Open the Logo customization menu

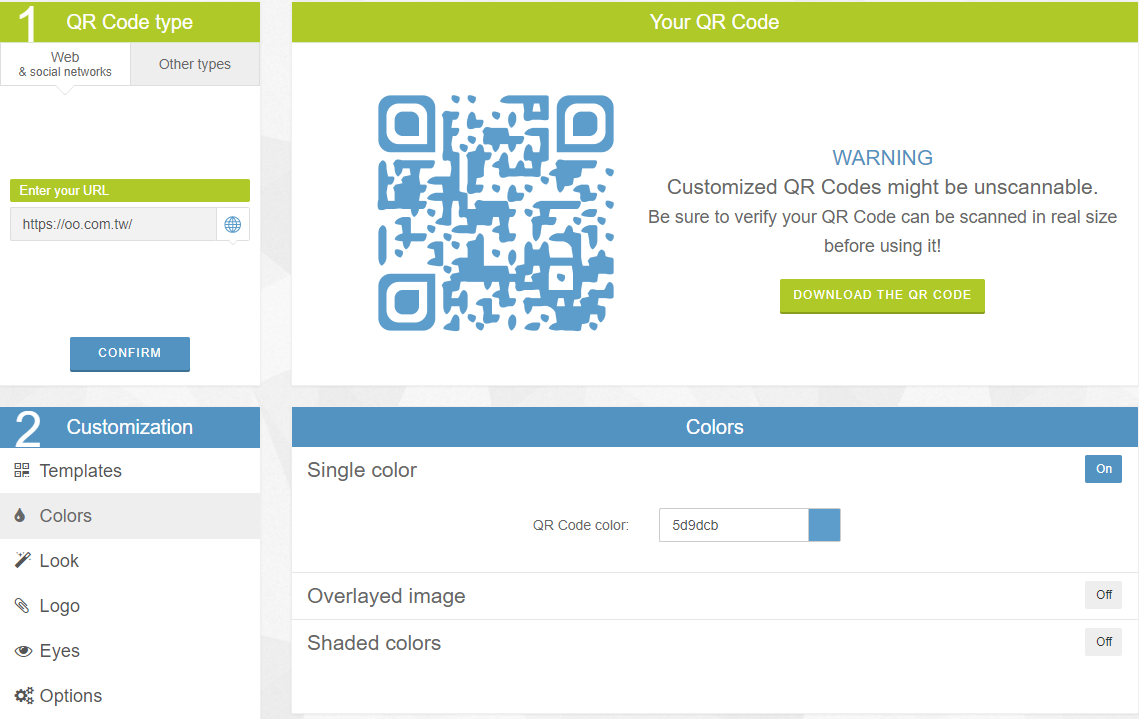coord(130,606)
